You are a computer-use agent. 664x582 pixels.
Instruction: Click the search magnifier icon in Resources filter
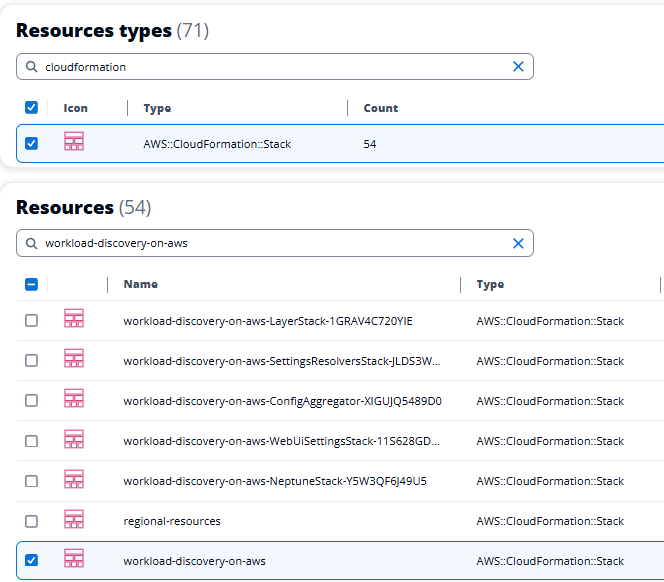31,243
